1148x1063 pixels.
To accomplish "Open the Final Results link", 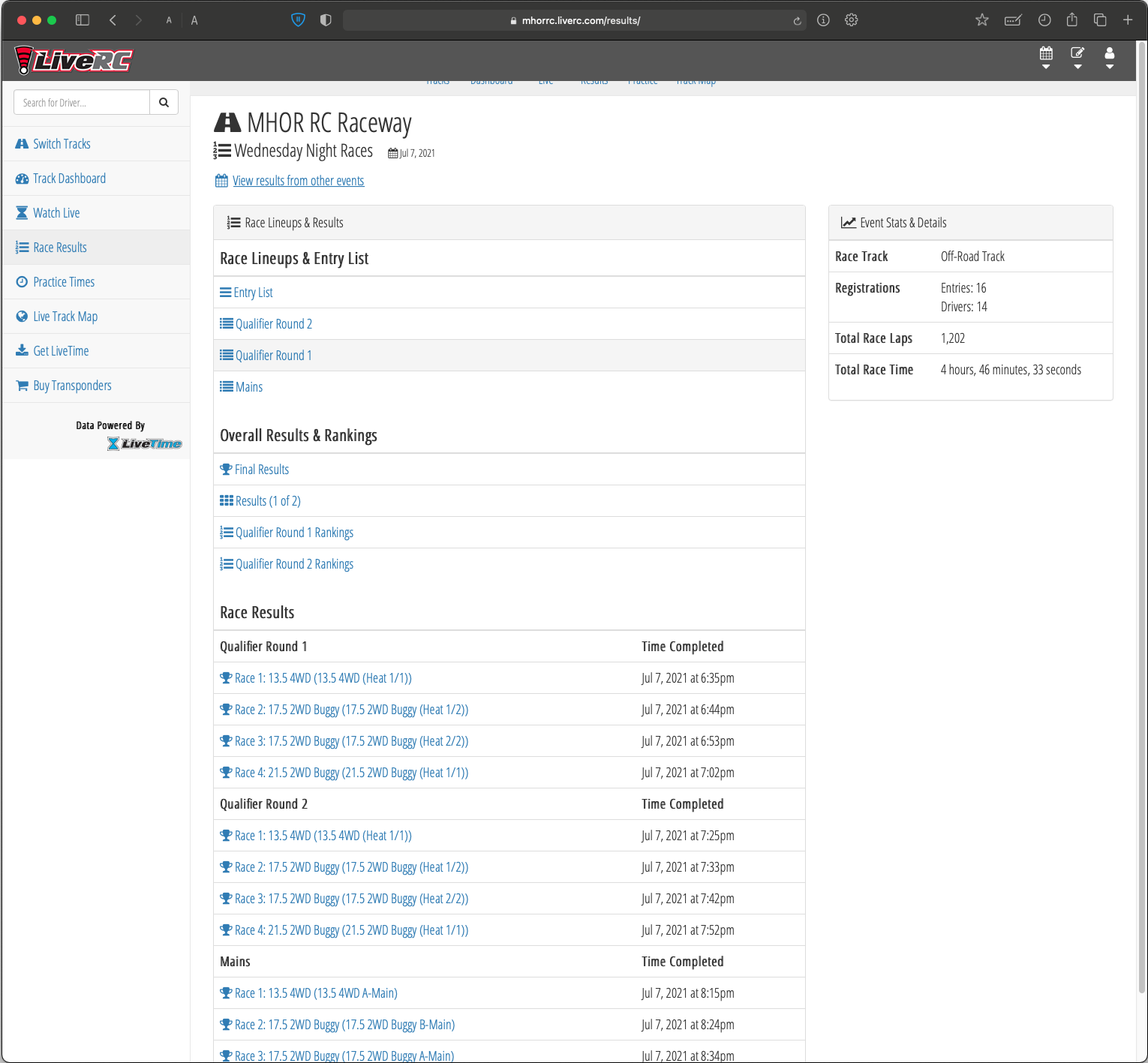I will 261,470.
